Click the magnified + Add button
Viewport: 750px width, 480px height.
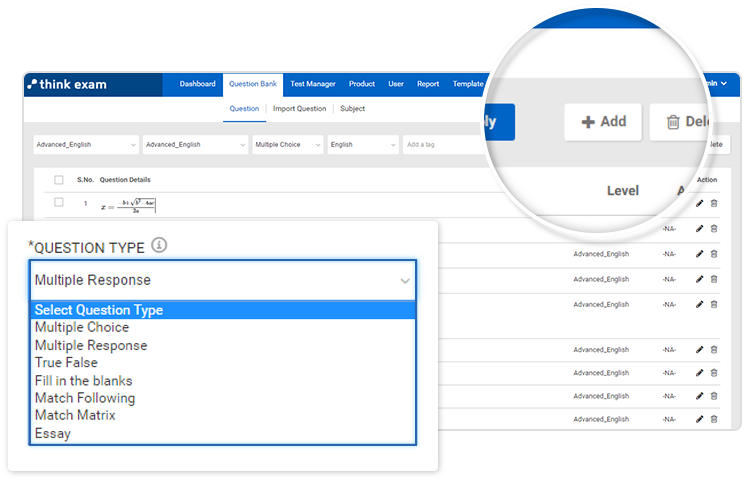pyautogui.click(x=603, y=122)
